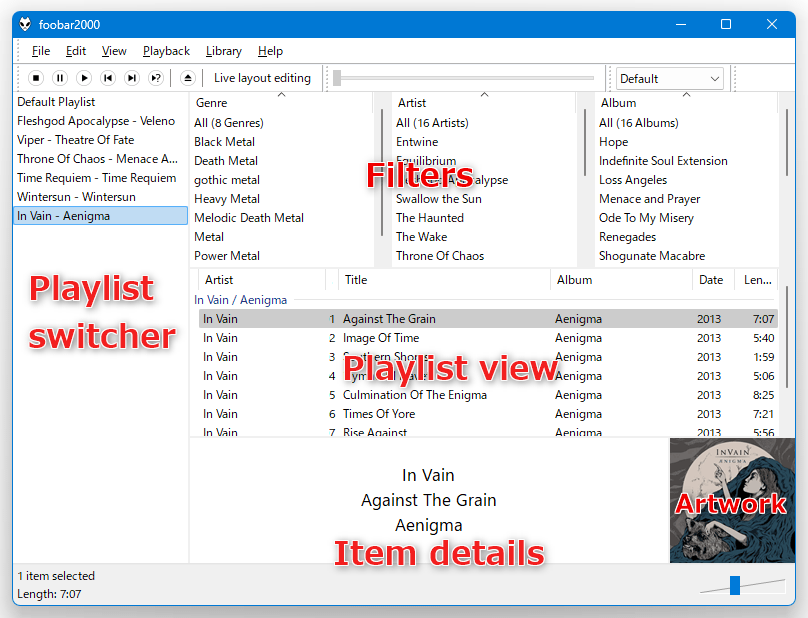Click the seek bar thumb
The width and height of the screenshot is (808, 618).
(337, 78)
